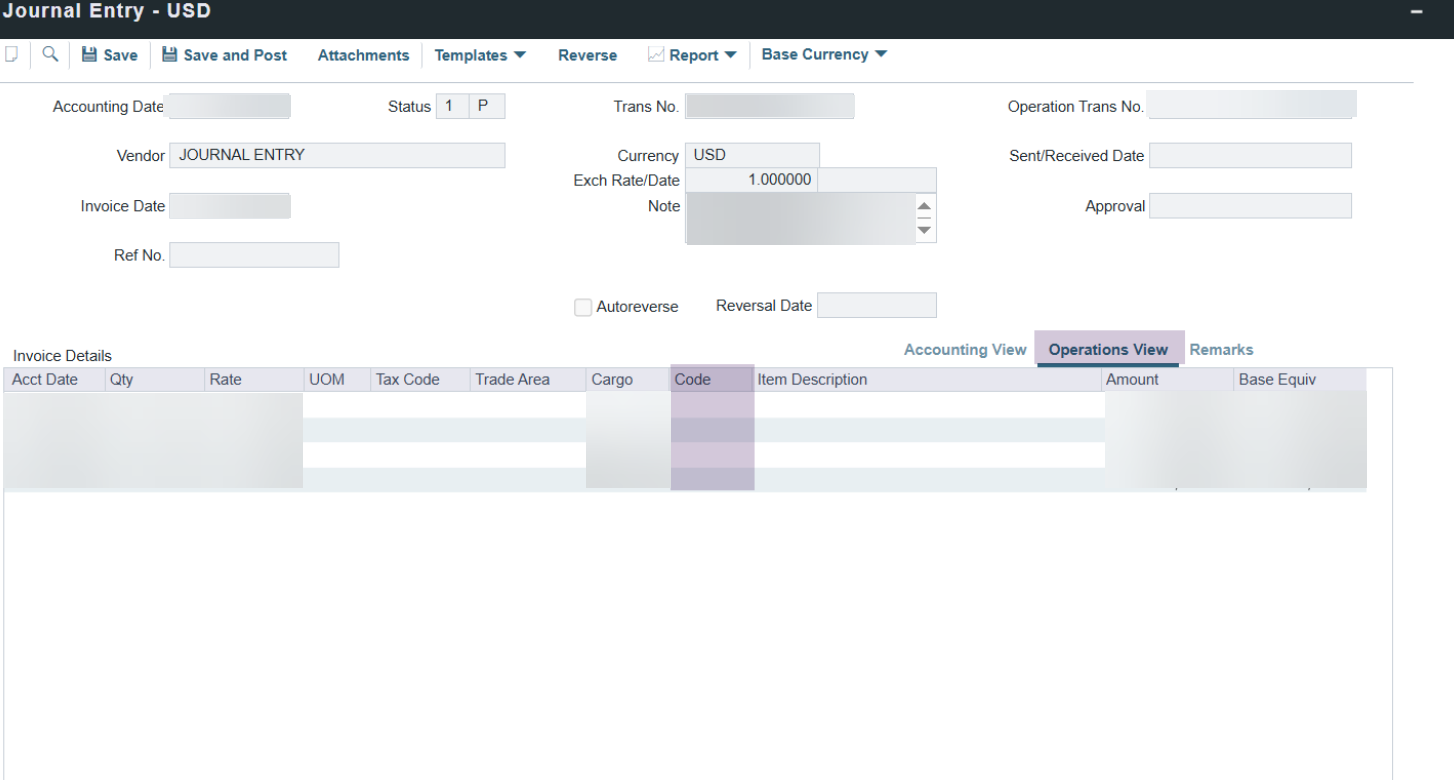Click the Reverse button
The height and width of the screenshot is (780, 1454).
pos(587,55)
